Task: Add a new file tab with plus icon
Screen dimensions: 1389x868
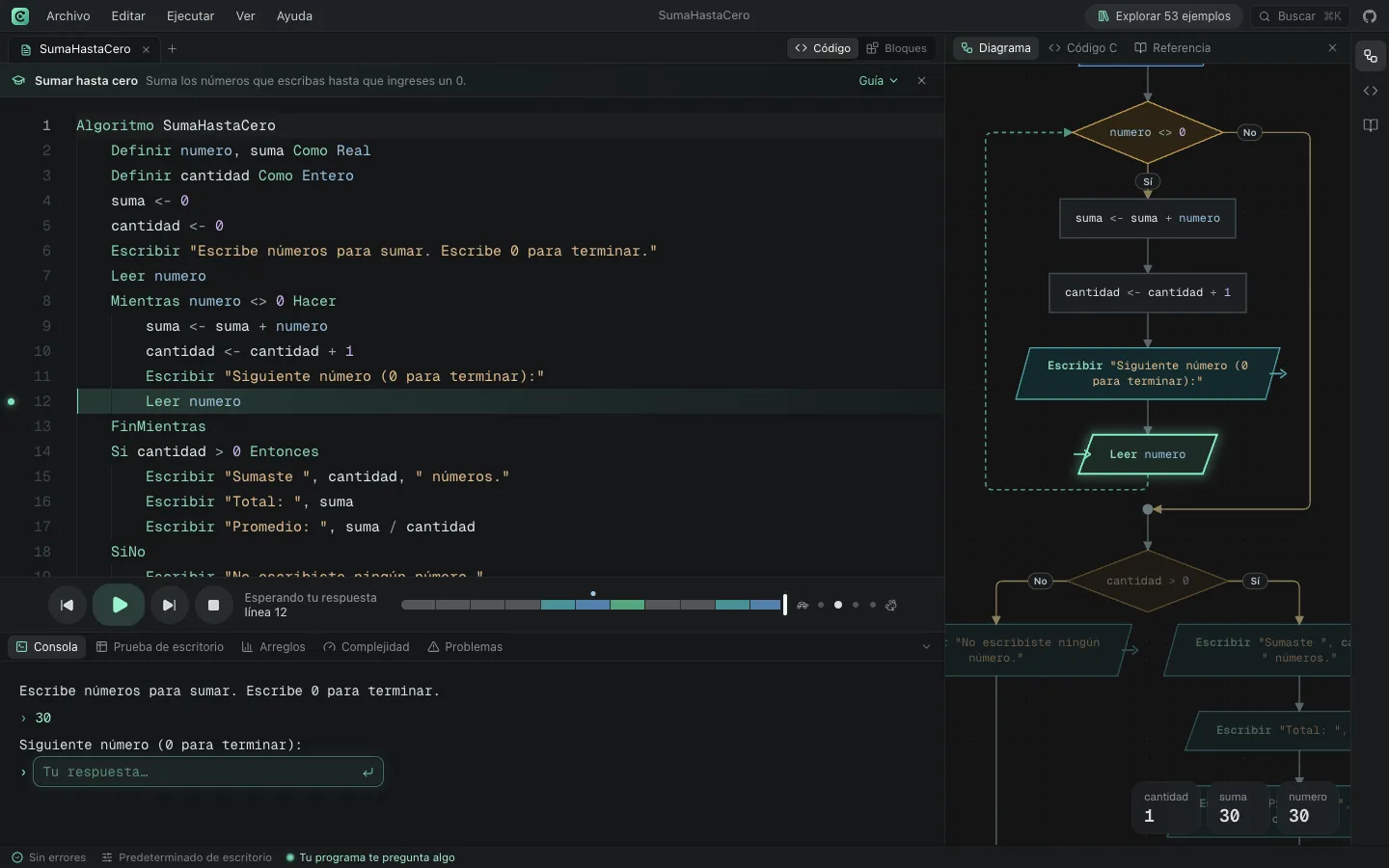Action: (172, 49)
